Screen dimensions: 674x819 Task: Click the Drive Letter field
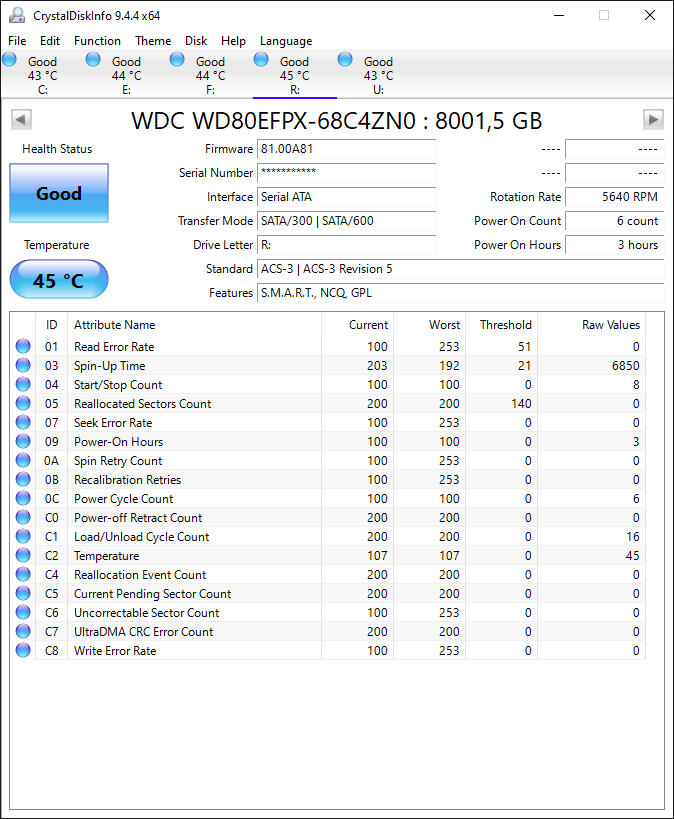coord(347,245)
